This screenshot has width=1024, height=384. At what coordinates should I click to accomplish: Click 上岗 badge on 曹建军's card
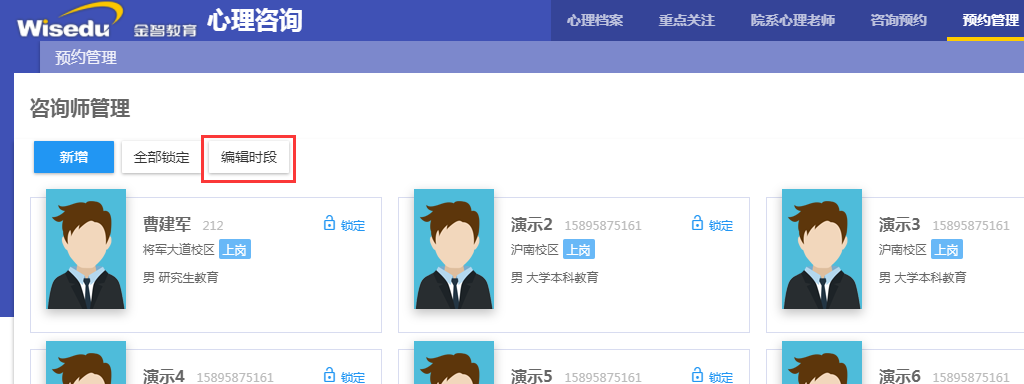(234, 249)
